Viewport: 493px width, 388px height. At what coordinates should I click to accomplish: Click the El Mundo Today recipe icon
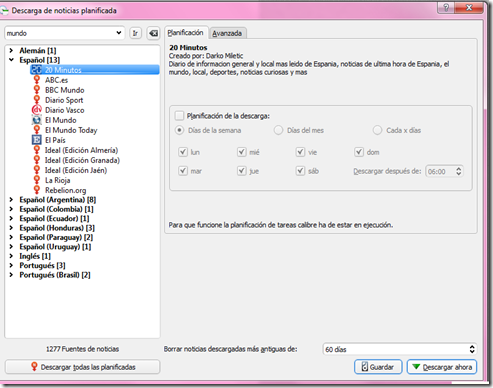[x=37, y=130]
